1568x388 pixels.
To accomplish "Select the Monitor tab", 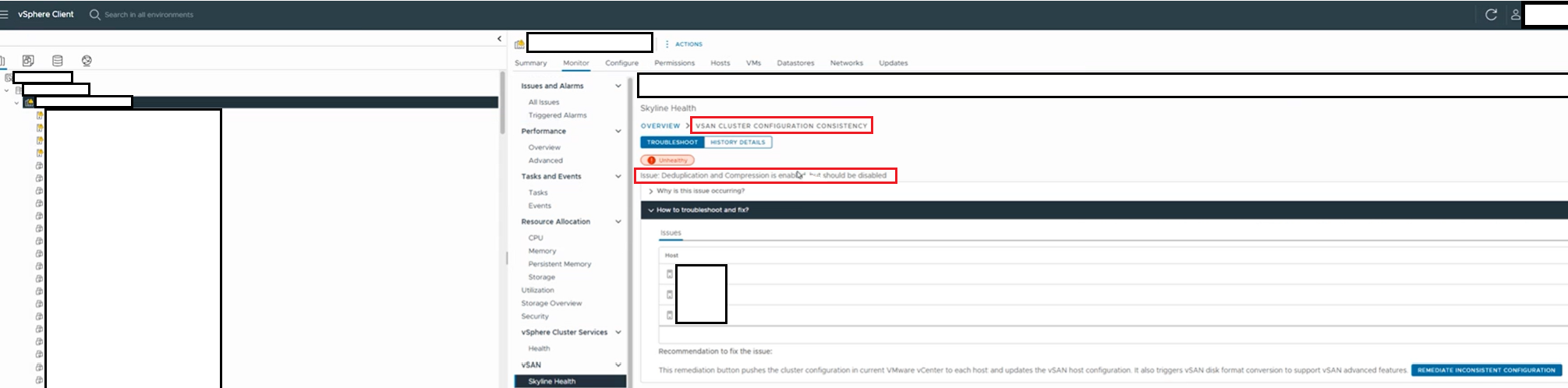I will click(x=575, y=63).
